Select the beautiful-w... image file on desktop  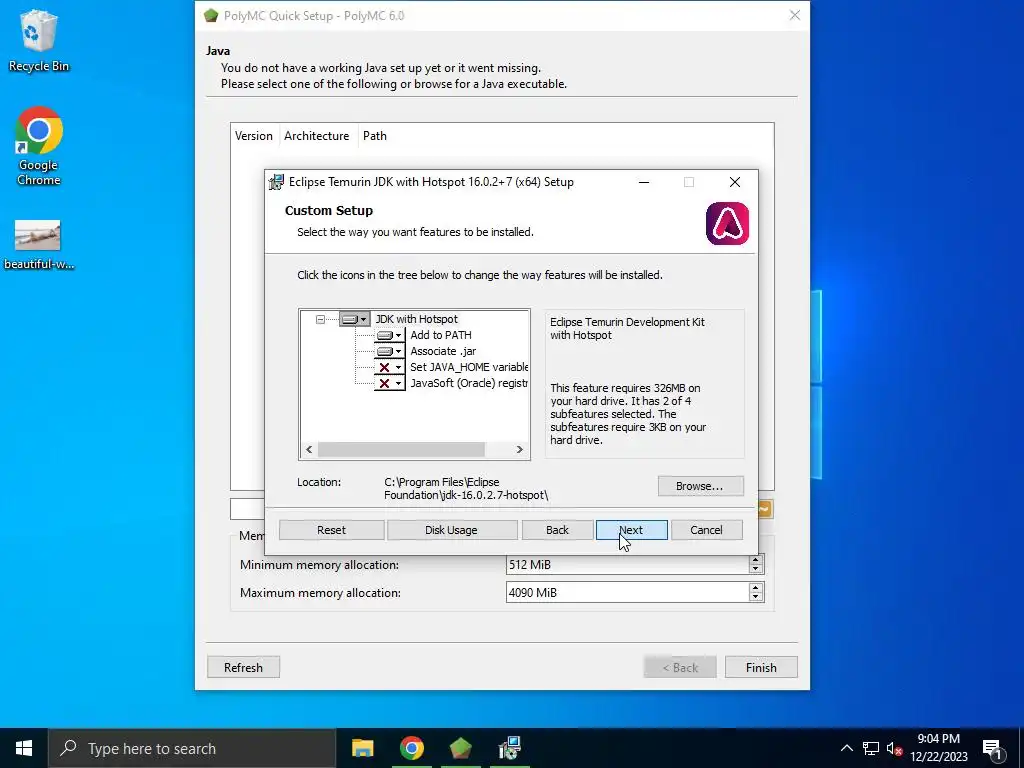[39, 245]
